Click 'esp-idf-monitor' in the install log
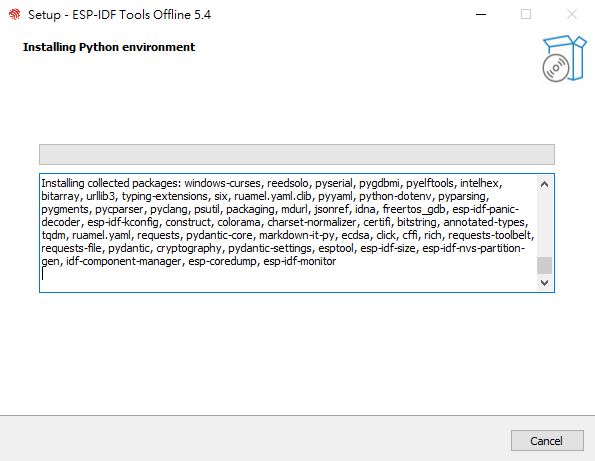 point(299,261)
